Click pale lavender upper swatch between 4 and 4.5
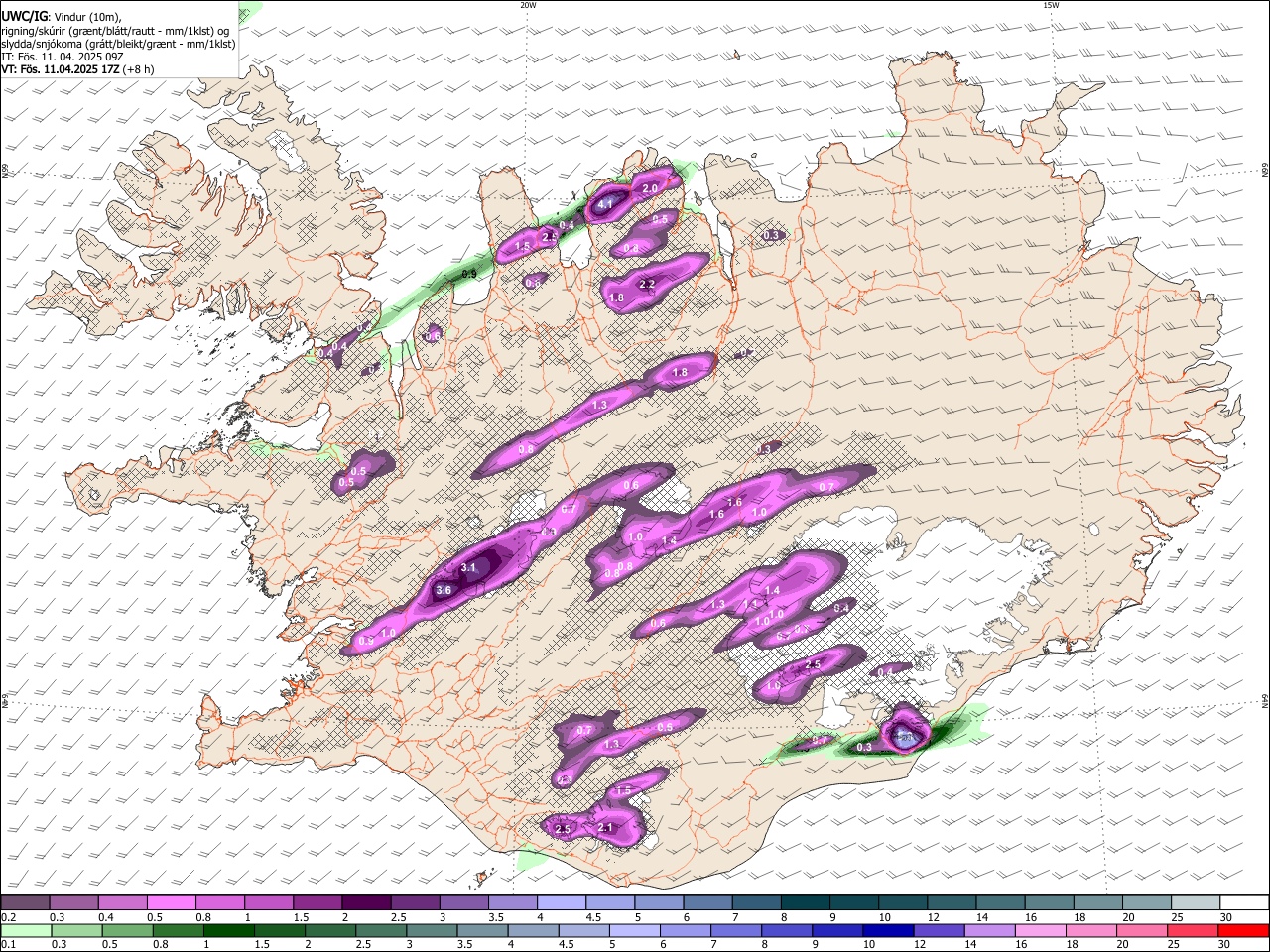 tap(561, 902)
